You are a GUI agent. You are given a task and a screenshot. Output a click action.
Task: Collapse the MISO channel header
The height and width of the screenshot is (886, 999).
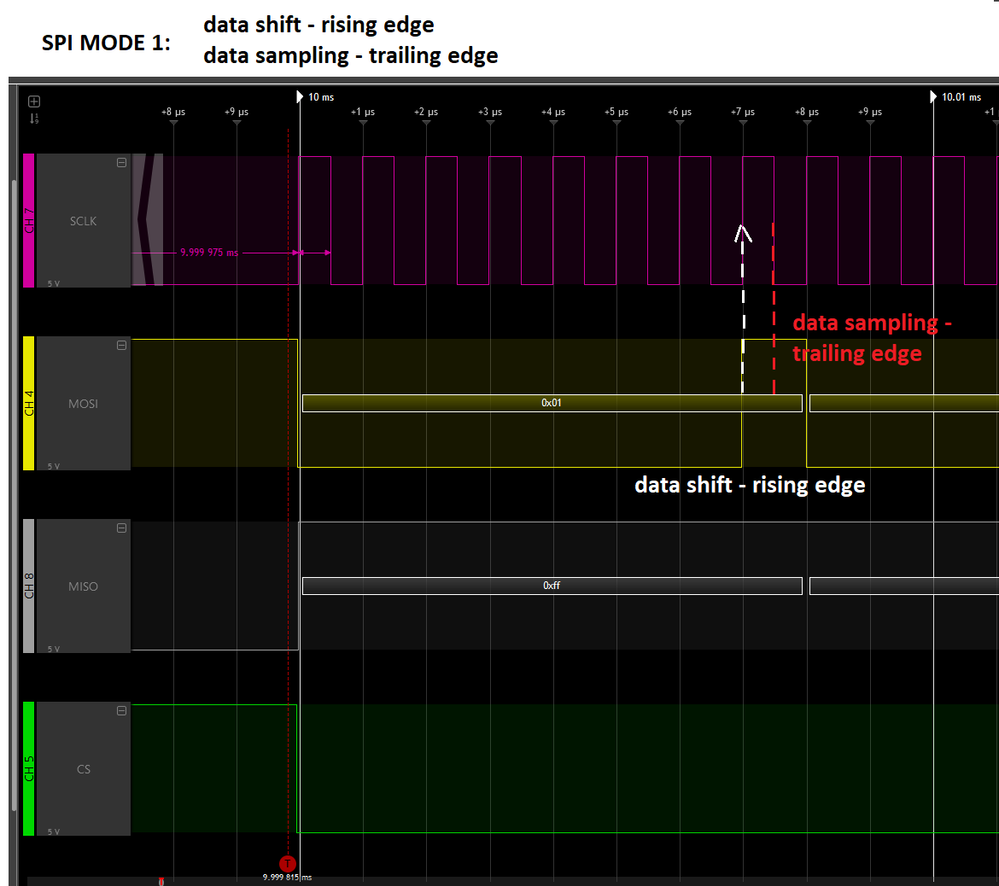point(121,527)
